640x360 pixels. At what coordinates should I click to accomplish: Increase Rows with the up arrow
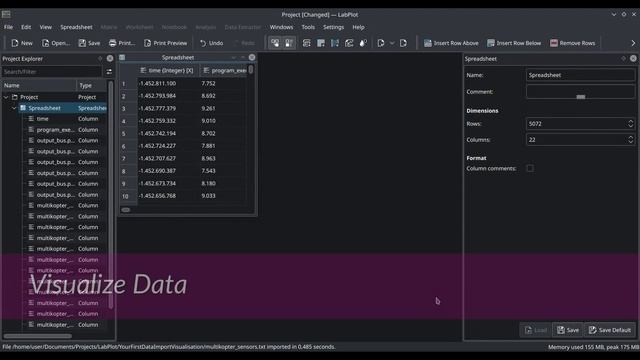pyautogui.click(x=631, y=121)
